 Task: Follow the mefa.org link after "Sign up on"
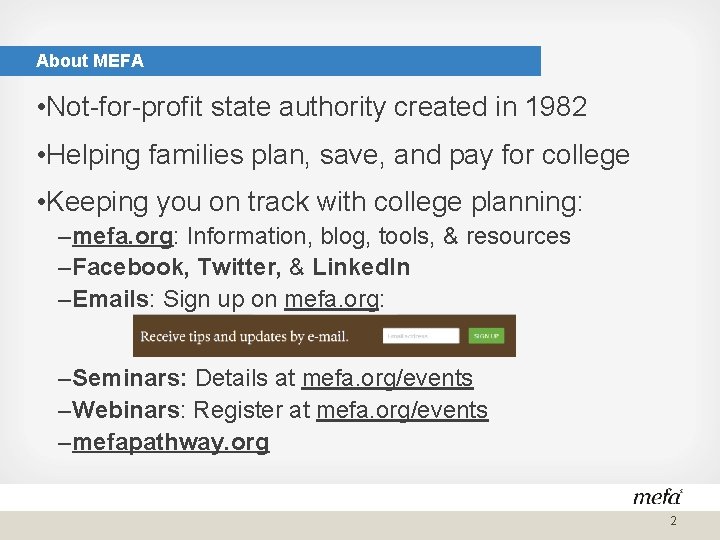click(x=331, y=299)
